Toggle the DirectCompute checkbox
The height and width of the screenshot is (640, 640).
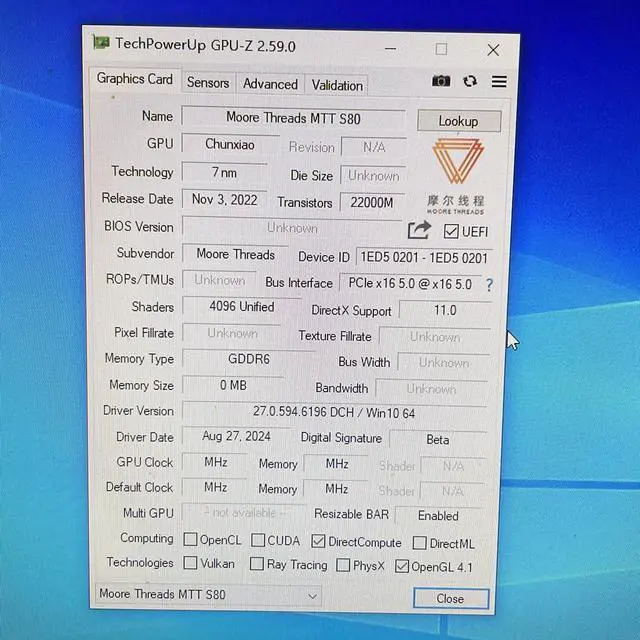click(x=318, y=541)
